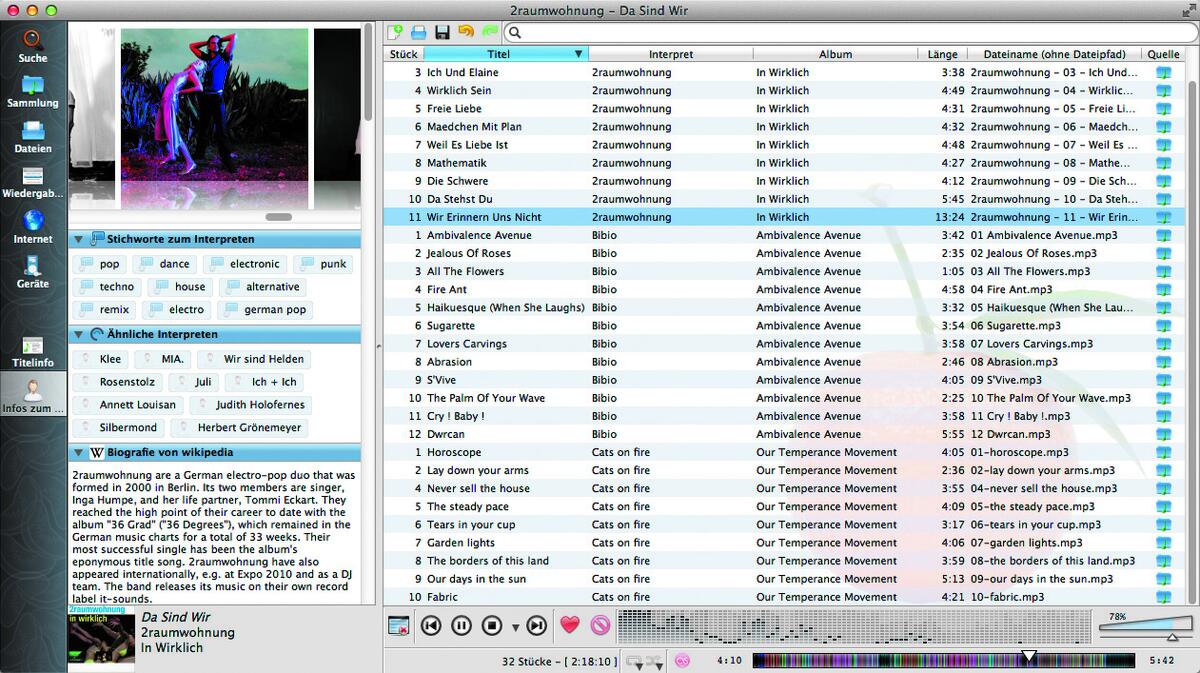Open the dropdown arrow next to the stop button
Viewport: 1200px width, 673px height.
coord(515,628)
